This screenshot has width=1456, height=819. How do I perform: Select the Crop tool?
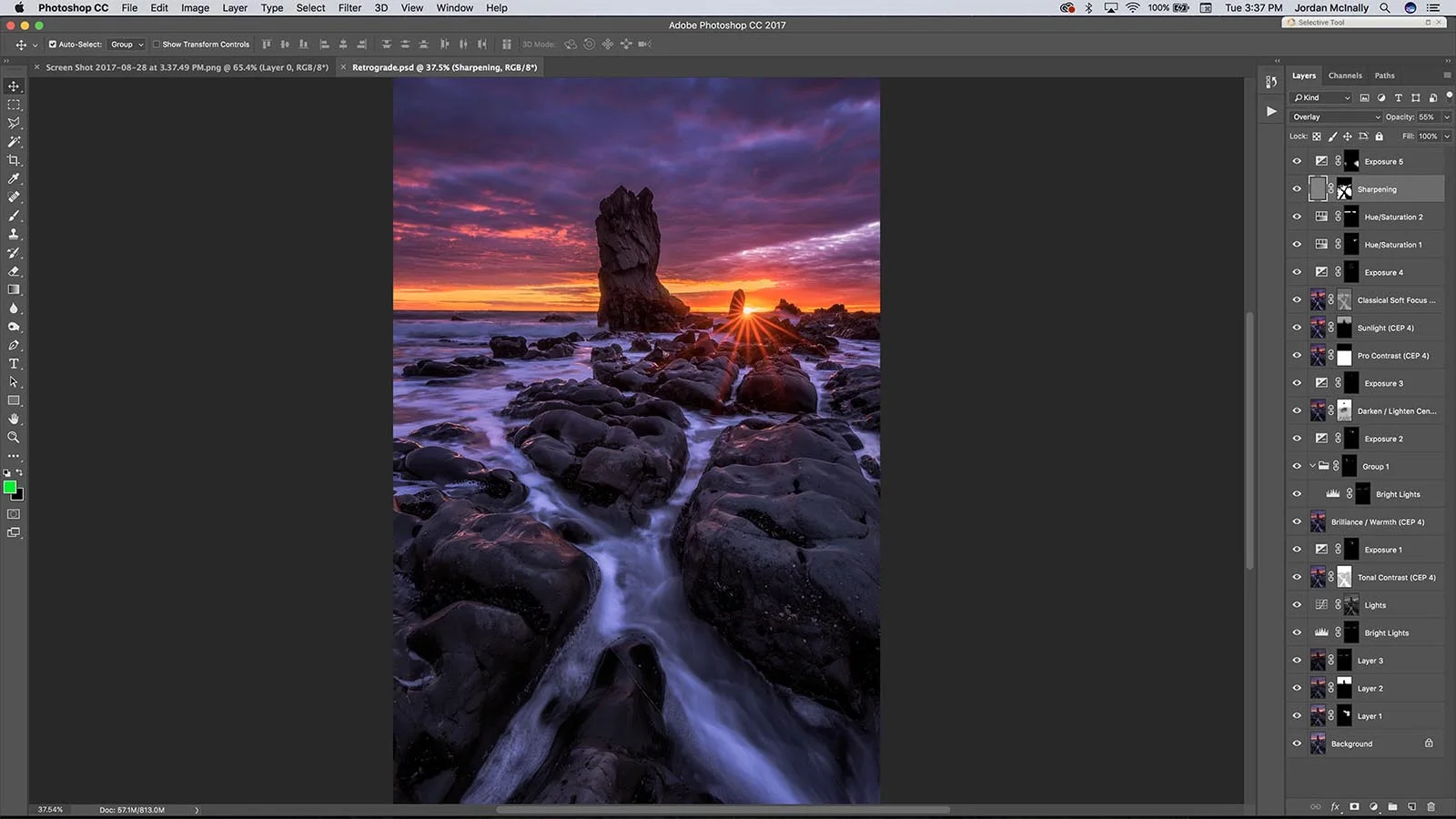coord(14,160)
